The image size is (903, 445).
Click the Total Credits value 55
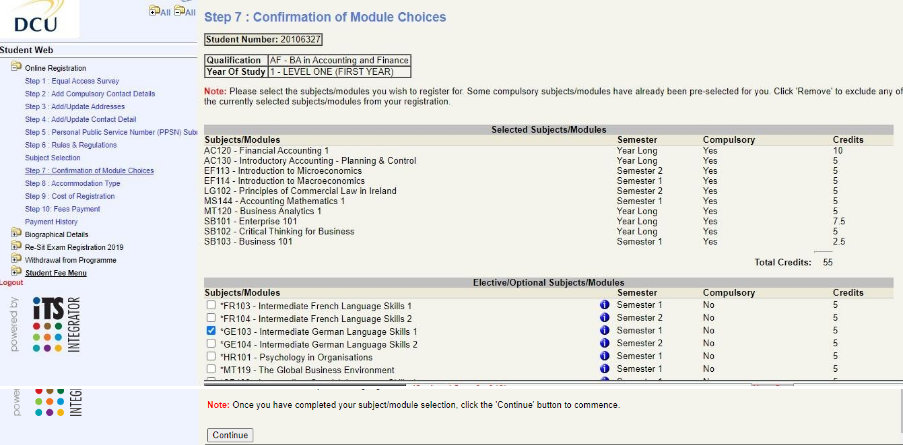(x=828, y=263)
